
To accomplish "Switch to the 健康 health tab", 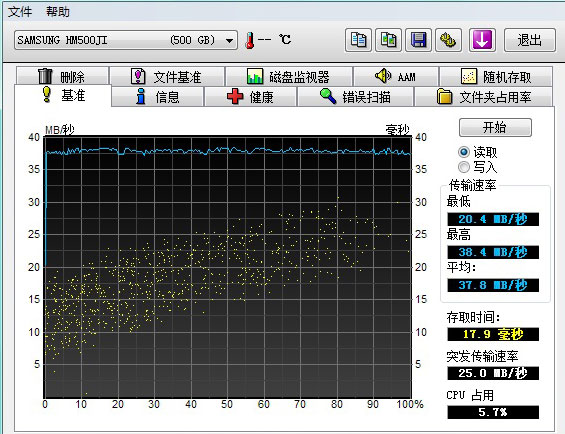I will coord(250,97).
